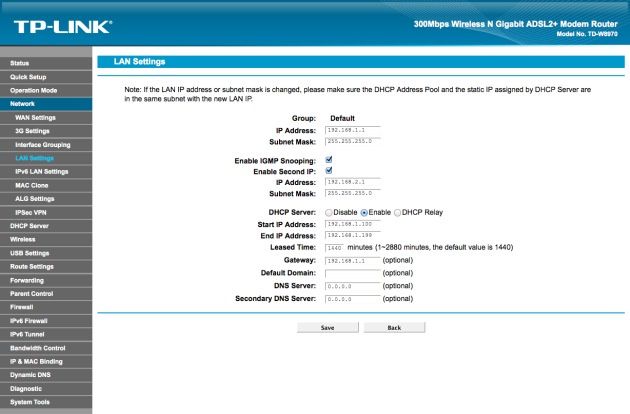Open Bandwidth Control menu
The height and width of the screenshot is (414, 630).
(46, 348)
